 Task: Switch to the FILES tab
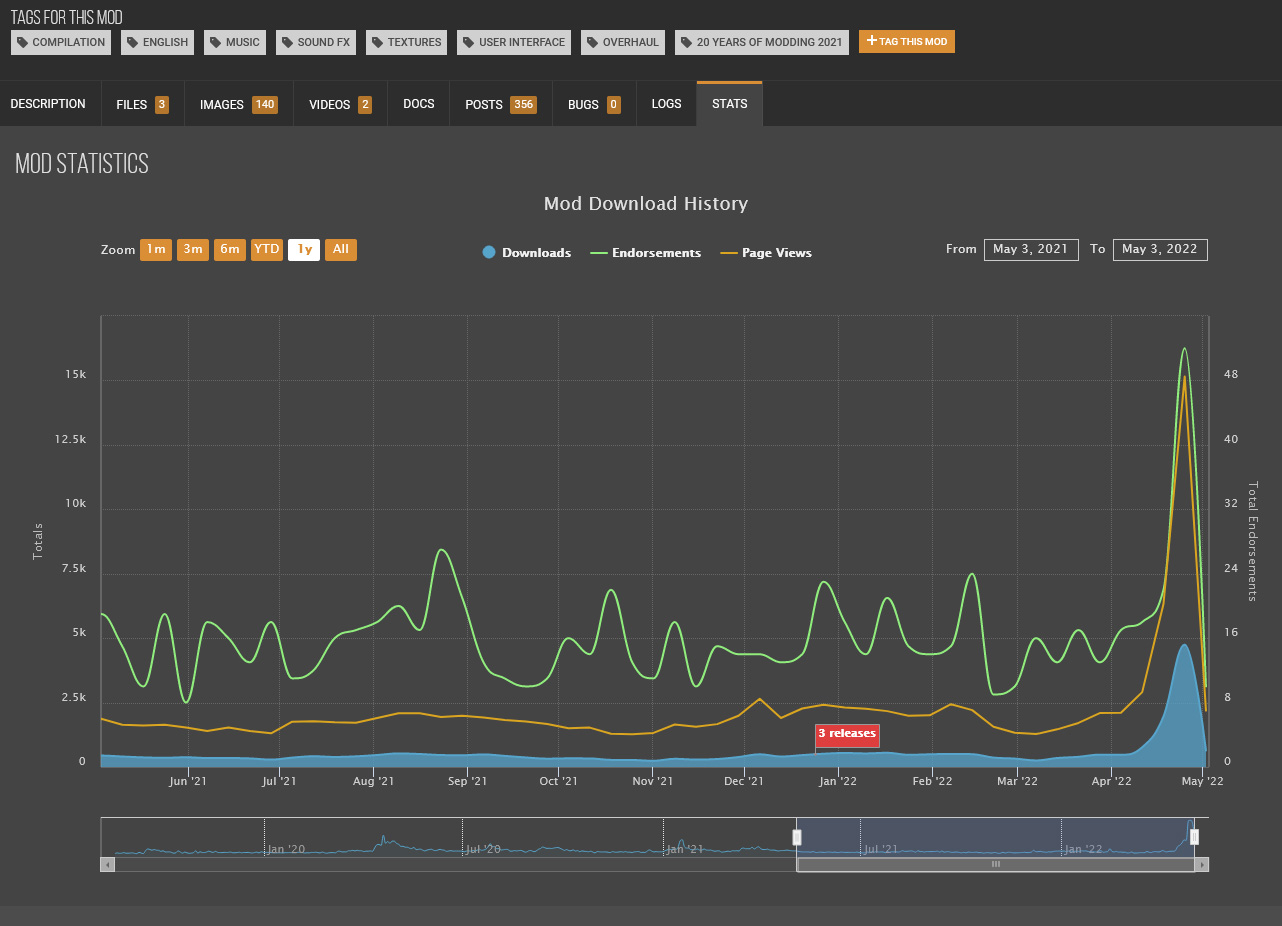pos(142,104)
